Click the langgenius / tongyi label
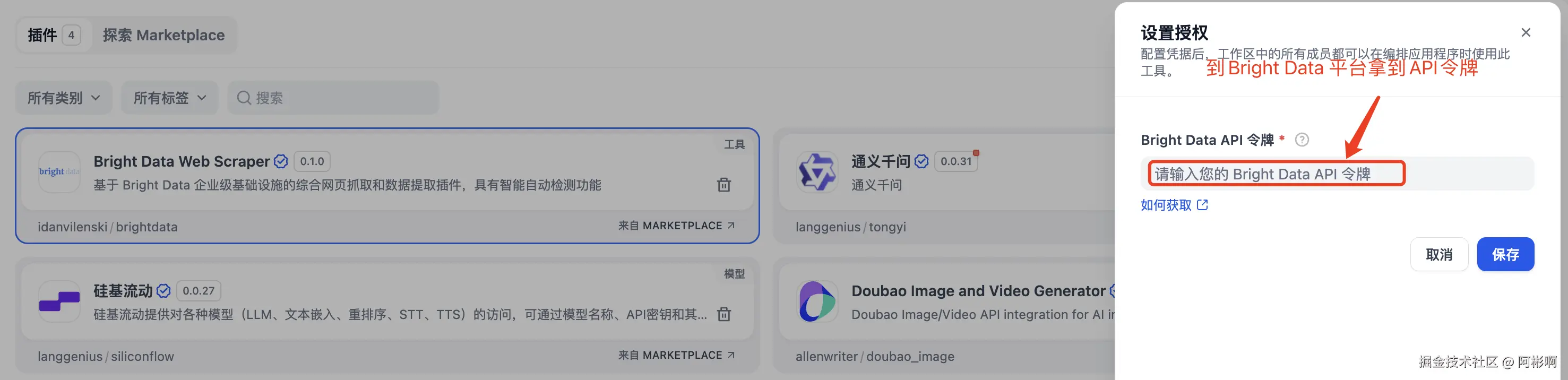This screenshot has height=380, width=1568. coord(850,227)
